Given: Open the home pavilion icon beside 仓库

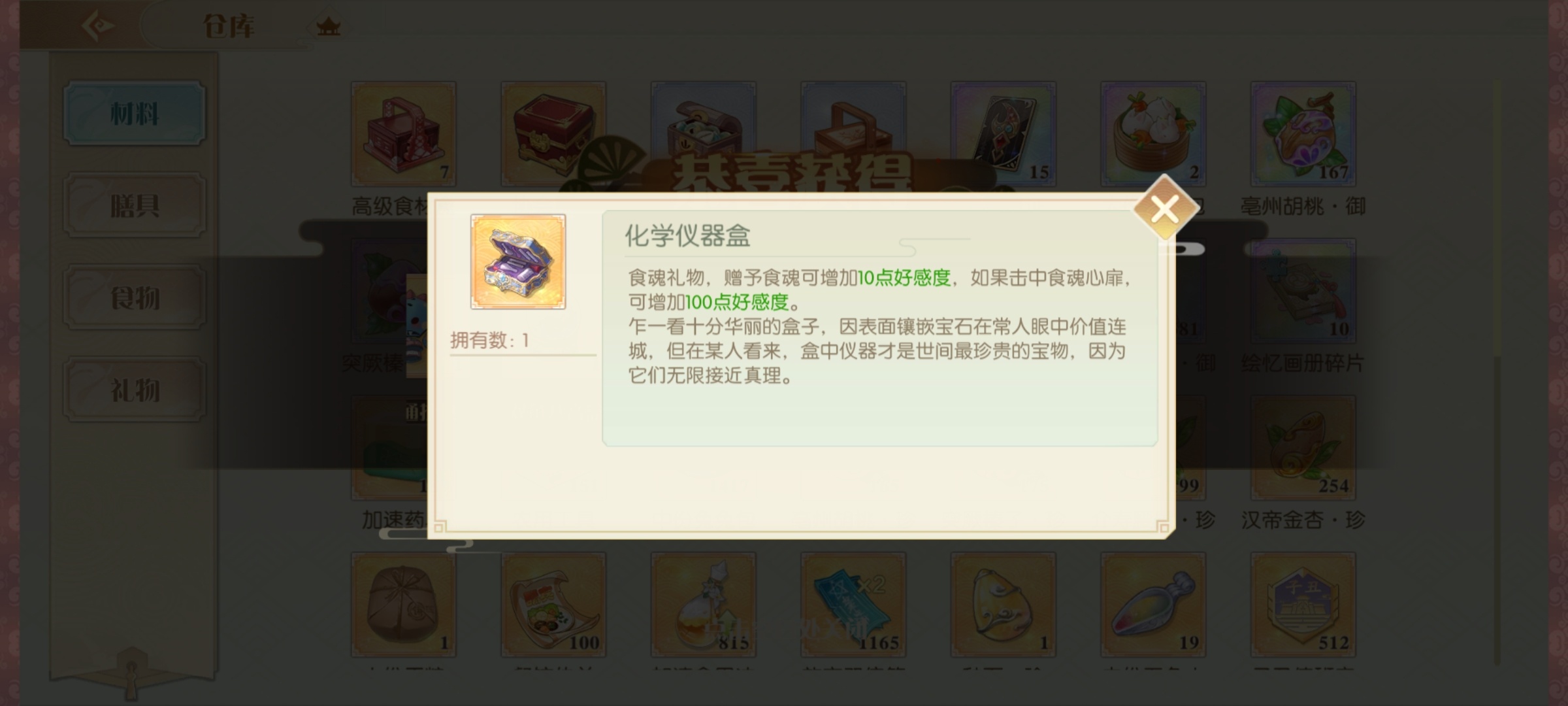Looking at the screenshot, I should [328, 27].
